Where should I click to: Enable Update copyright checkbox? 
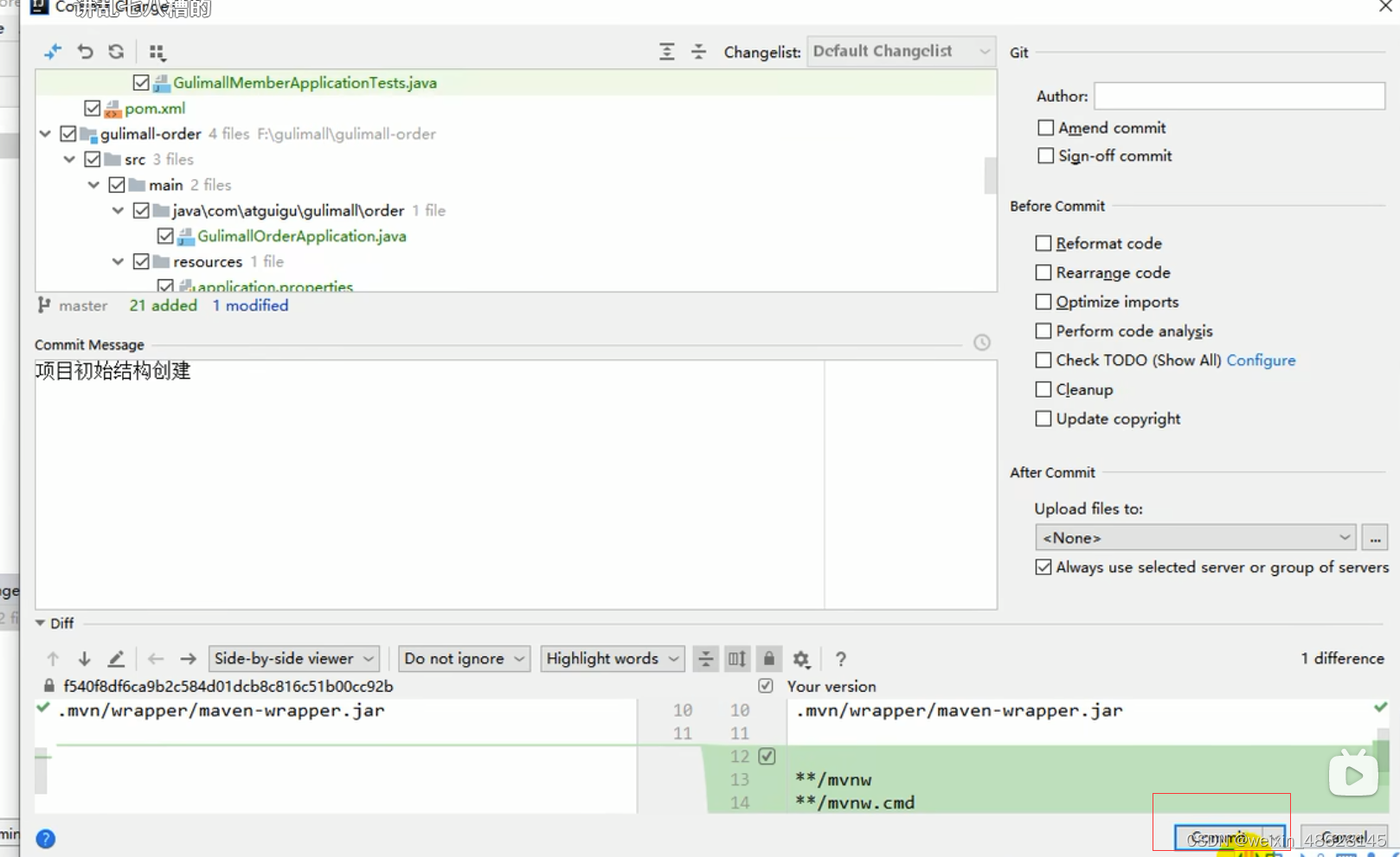point(1044,419)
